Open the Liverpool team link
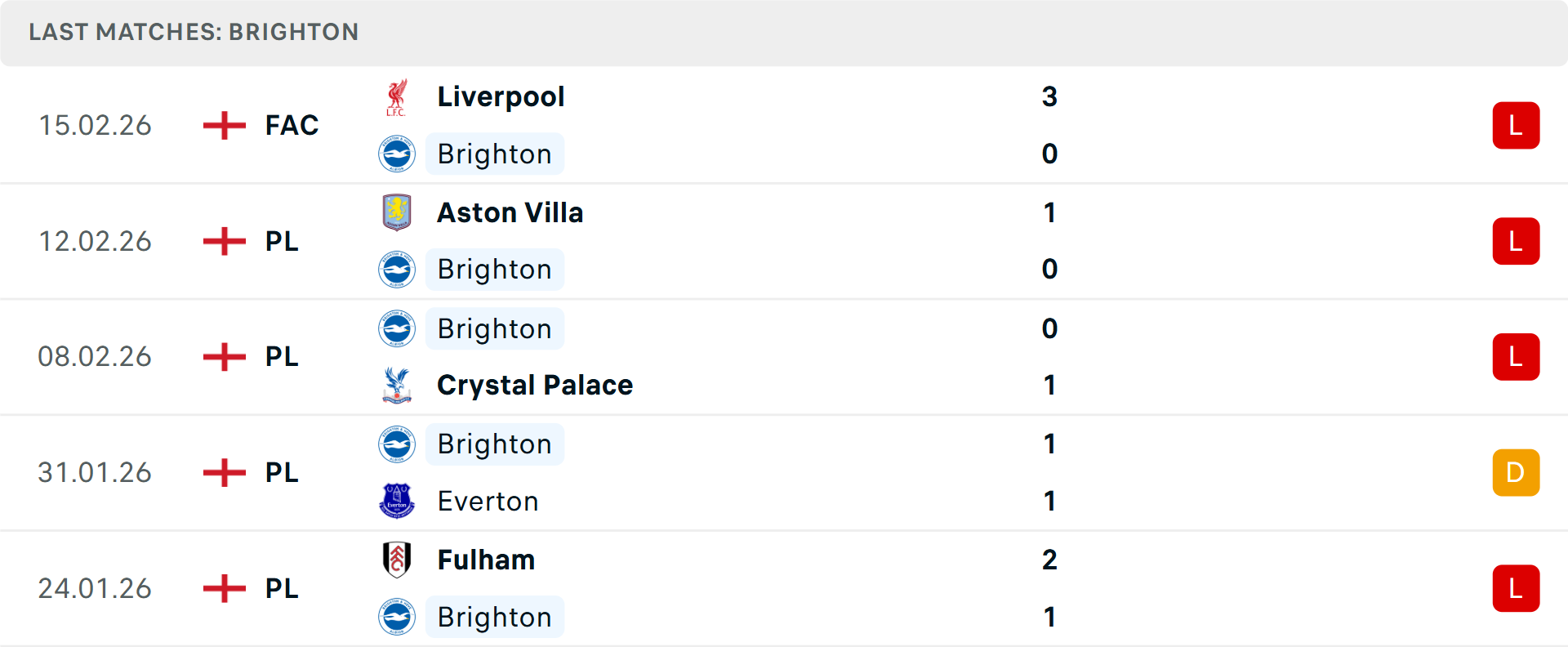 pyautogui.click(x=501, y=97)
